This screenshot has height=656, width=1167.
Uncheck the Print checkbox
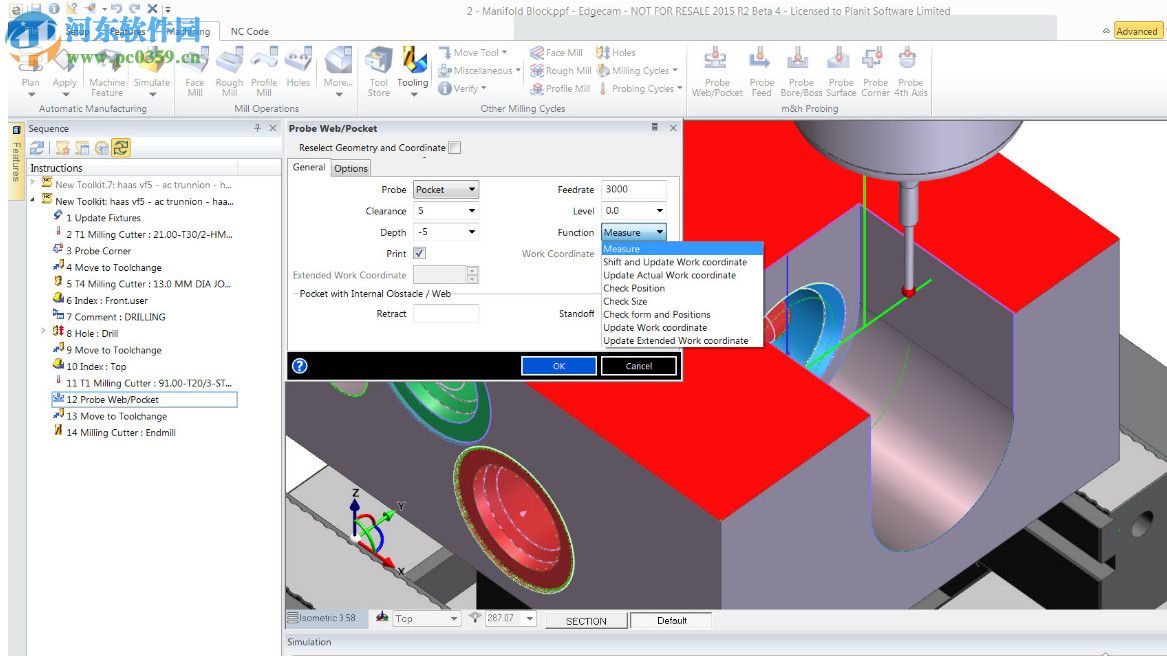pyautogui.click(x=419, y=253)
